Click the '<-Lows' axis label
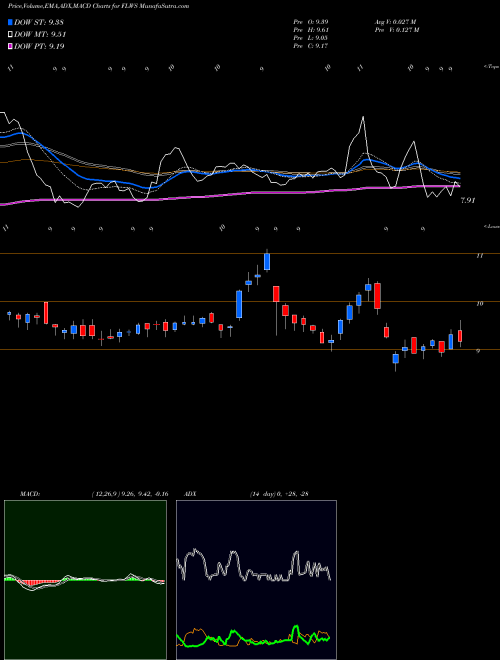 (491, 226)
